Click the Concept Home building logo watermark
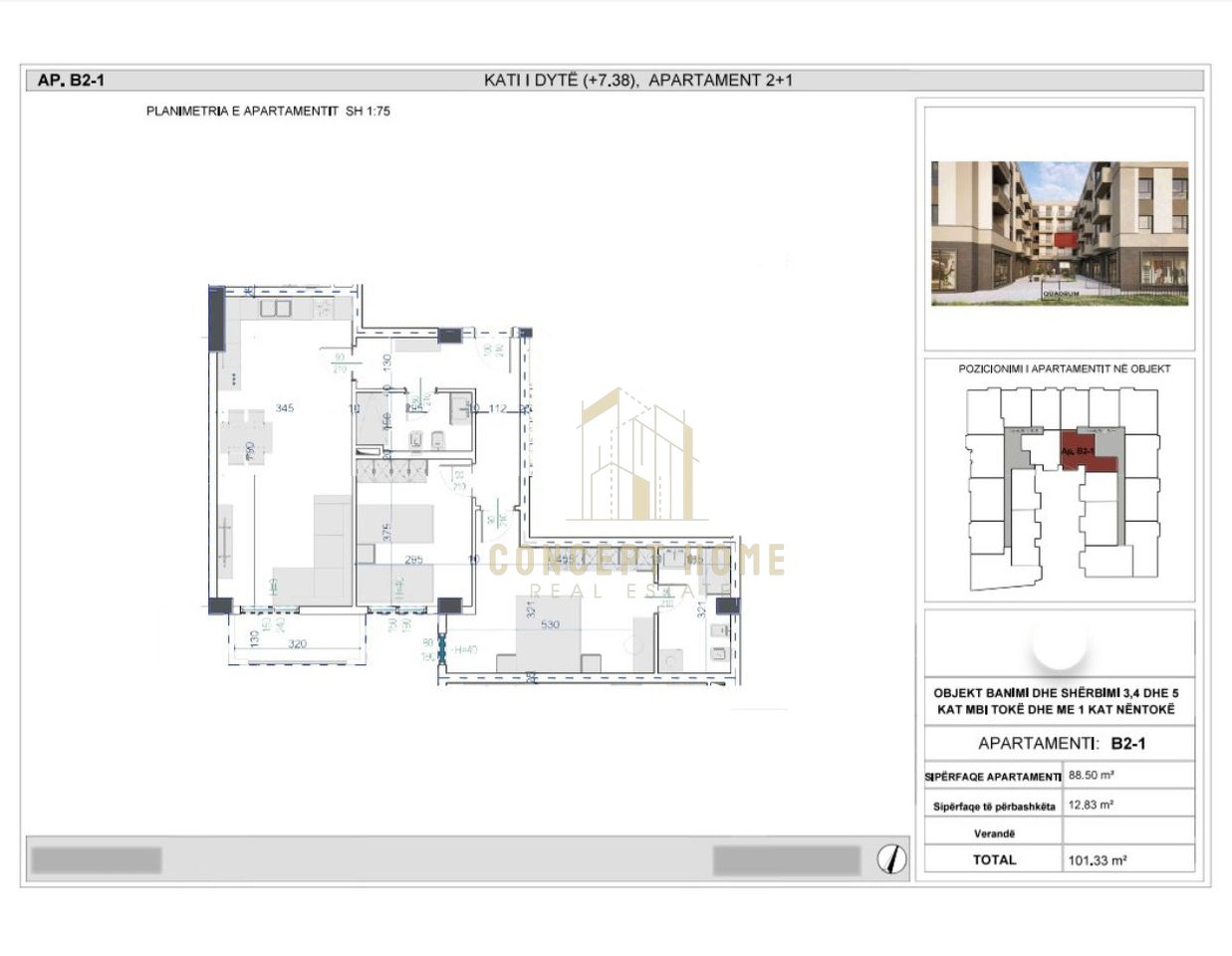Viewport: 1232px width, 956px height. pyautogui.click(x=637, y=458)
